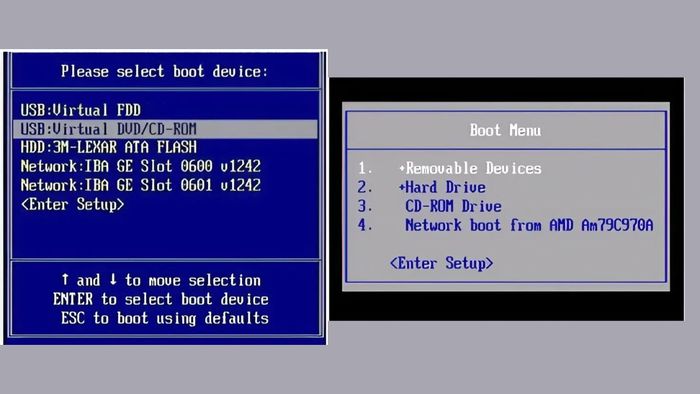Select HDD:3M-LEXAR ATA FLASH entry
The height and width of the screenshot is (394, 700).
pos(108,147)
